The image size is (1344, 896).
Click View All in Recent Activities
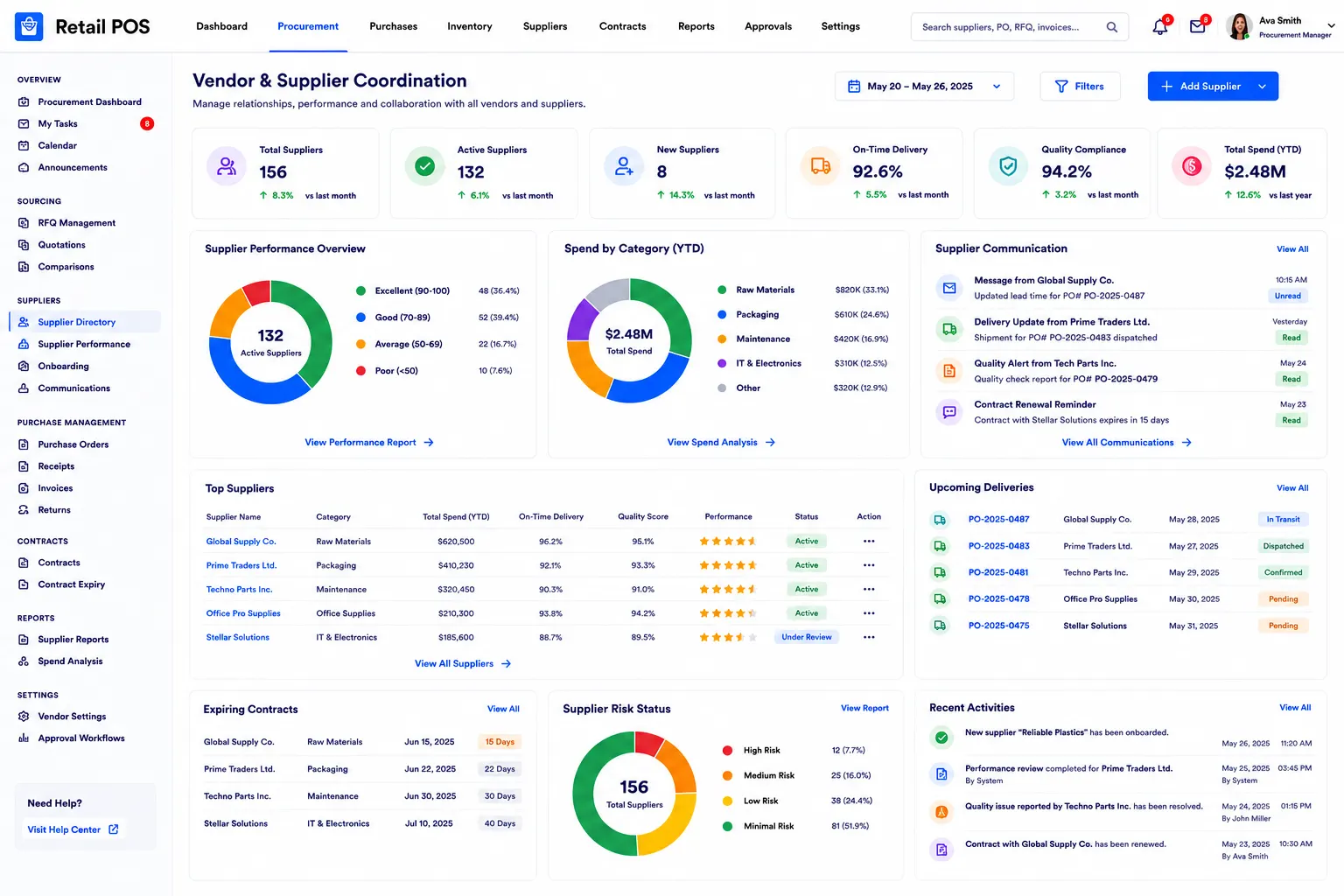click(1295, 708)
